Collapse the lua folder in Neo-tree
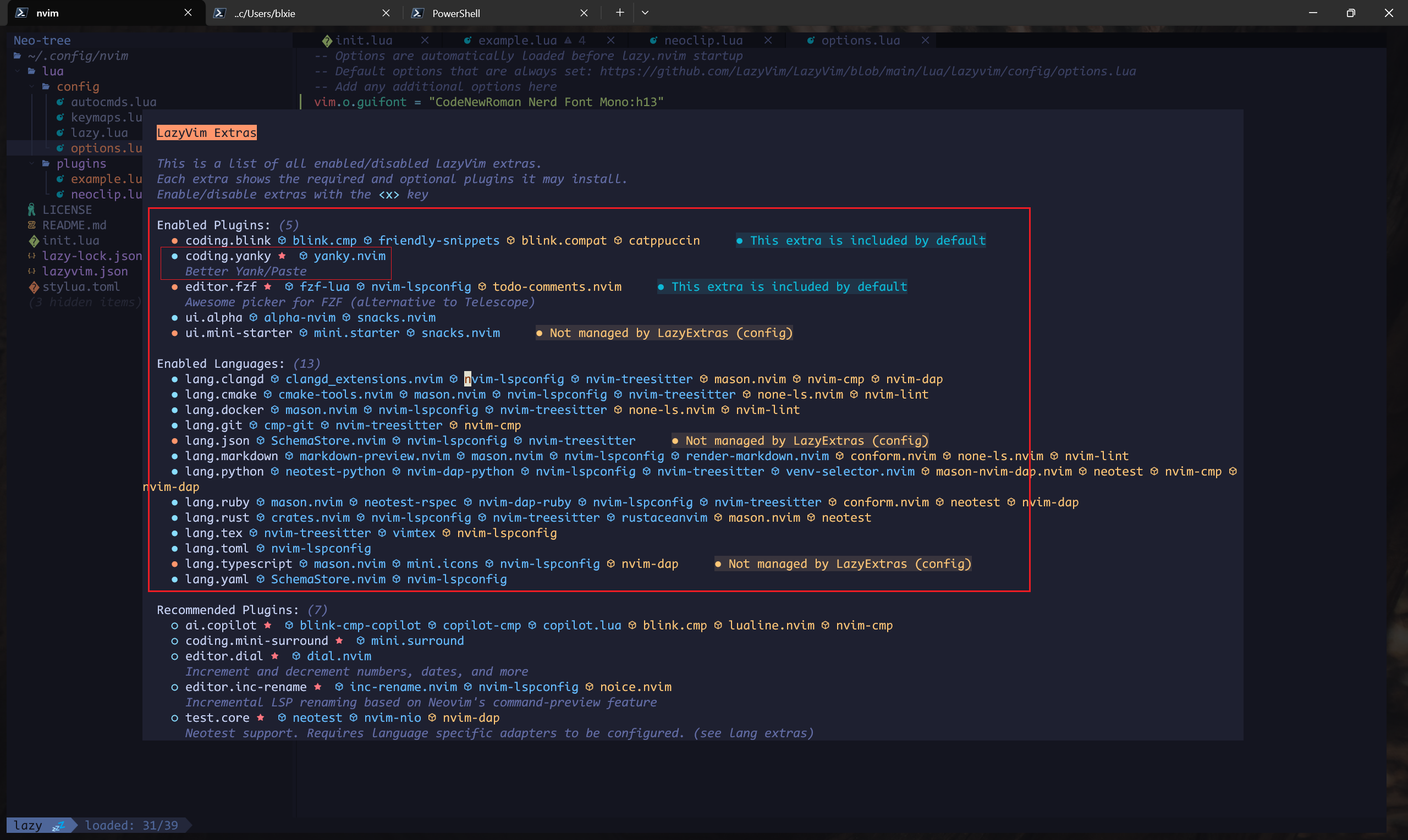1408x840 pixels. click(x=45, y=71)
